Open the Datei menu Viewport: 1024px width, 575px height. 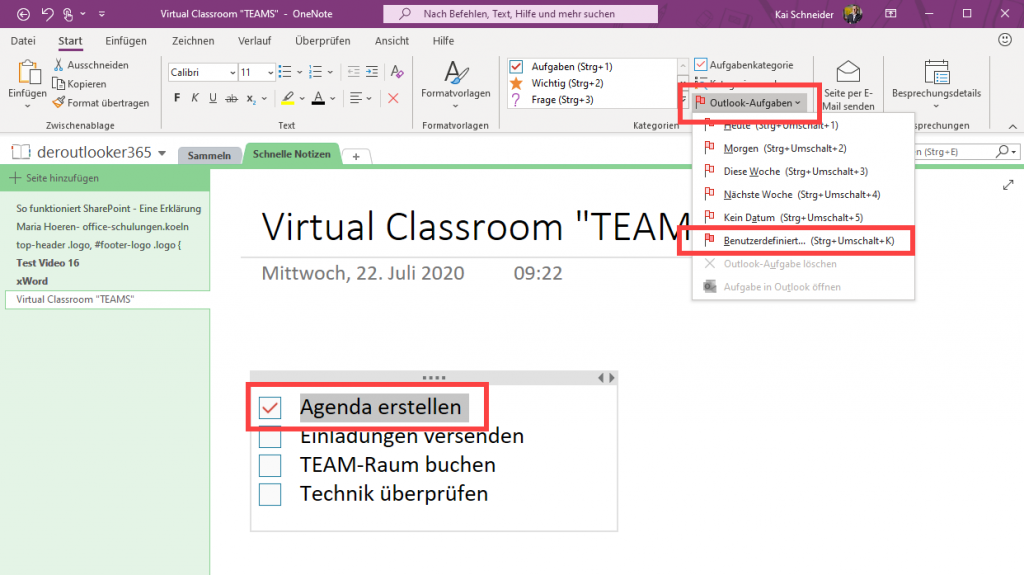[x=23, y=41]
